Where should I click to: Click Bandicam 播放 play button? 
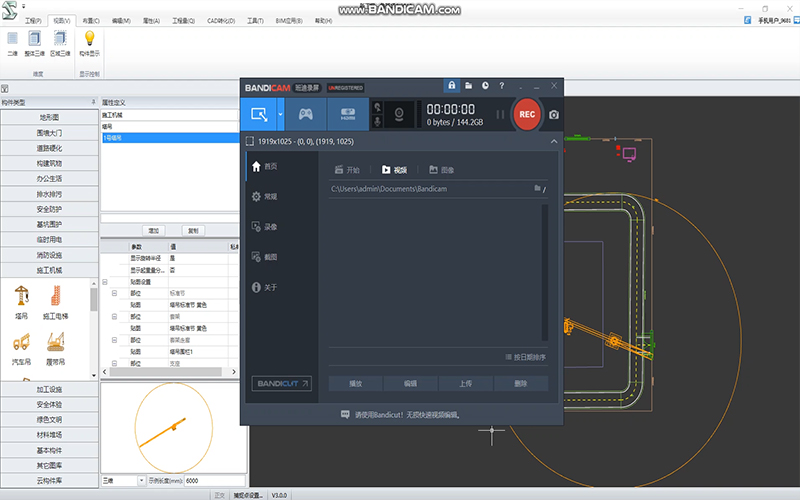coord(355,384)
